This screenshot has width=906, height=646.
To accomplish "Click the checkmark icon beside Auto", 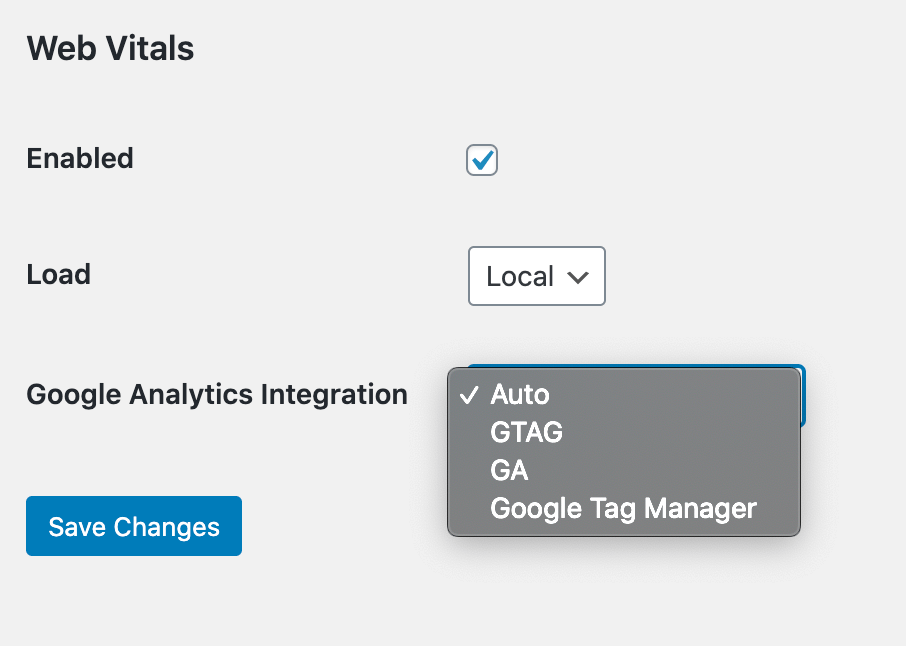I will pos(469,395).
